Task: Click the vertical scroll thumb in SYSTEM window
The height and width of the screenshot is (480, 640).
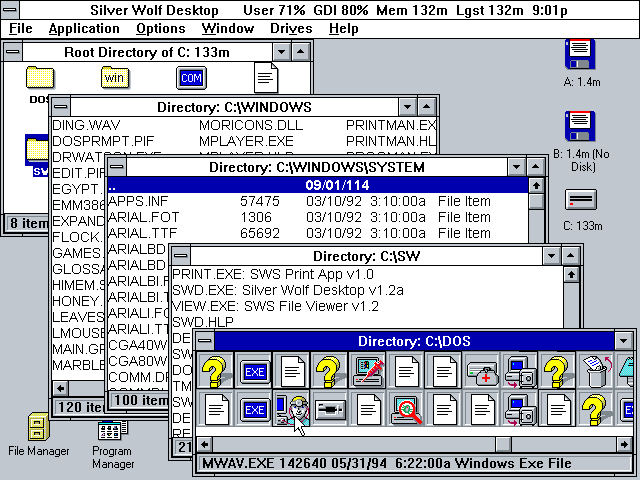Action: pos(536,201)
